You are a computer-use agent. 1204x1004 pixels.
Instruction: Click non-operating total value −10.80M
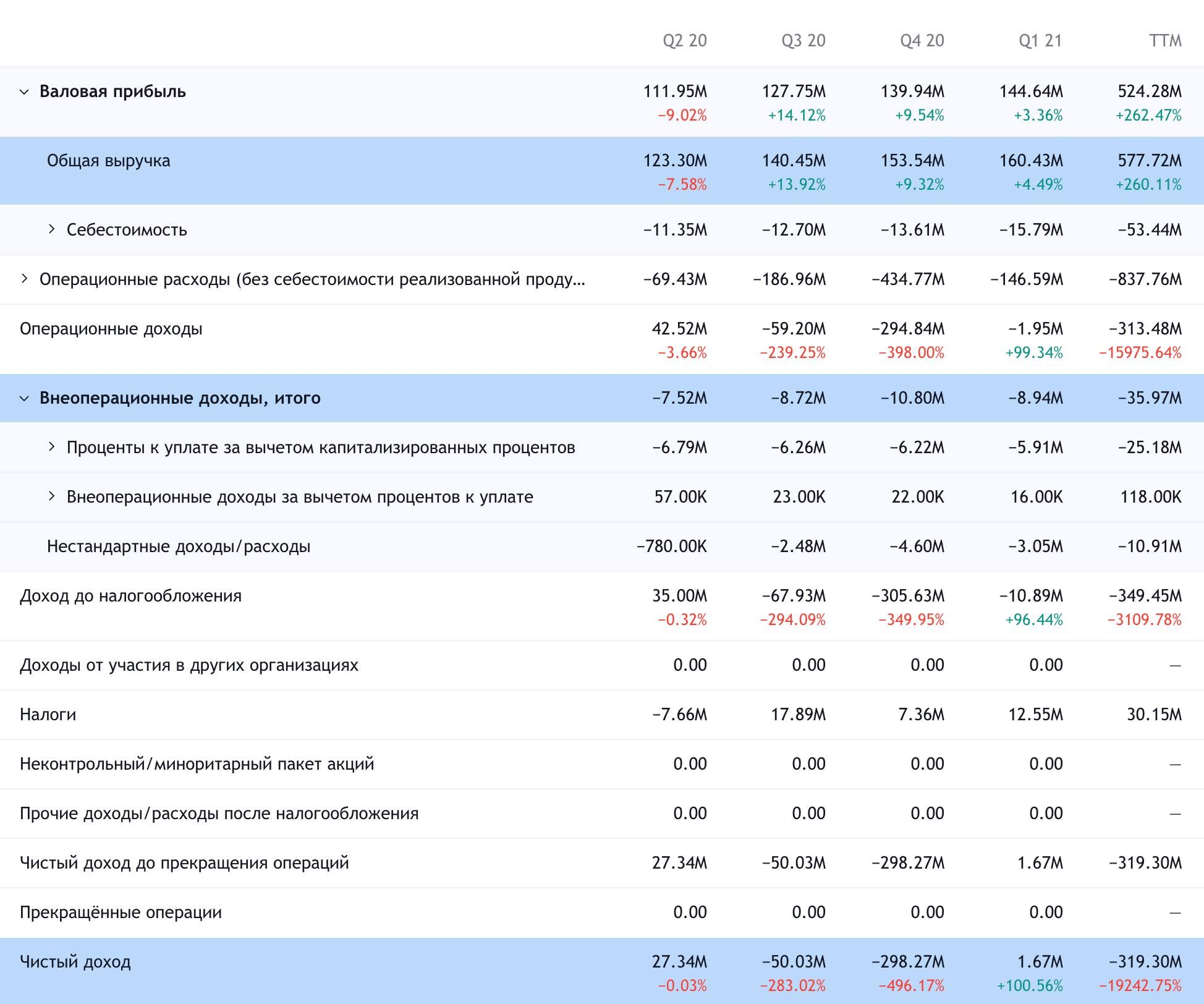pos(912,398)
